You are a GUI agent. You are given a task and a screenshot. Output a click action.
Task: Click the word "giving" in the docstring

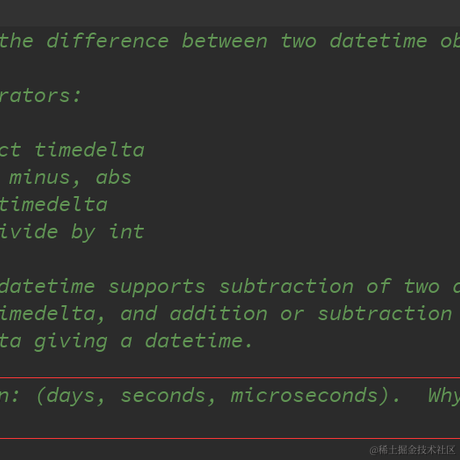click(71, 342)
